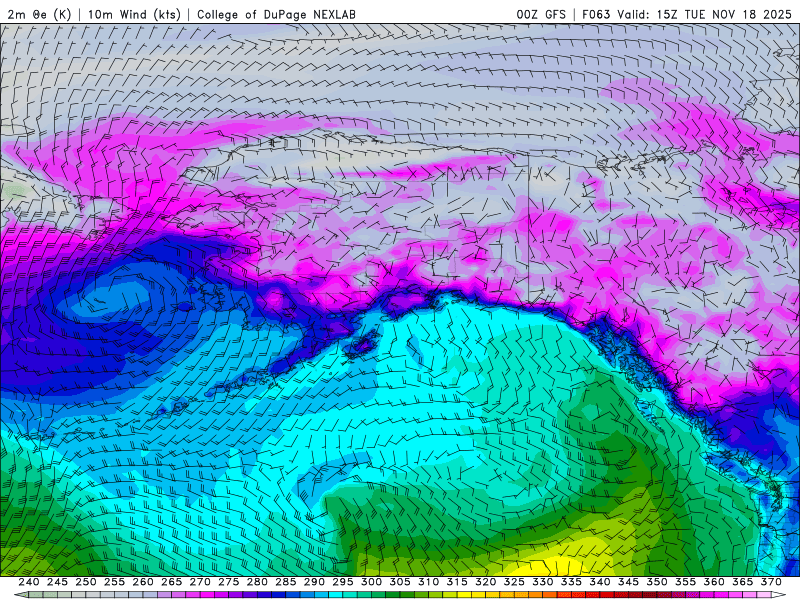The width and height of the screenshot is (800, 600).
Task: Click the 320 colorbar label
Action: [x=486, y=582]
